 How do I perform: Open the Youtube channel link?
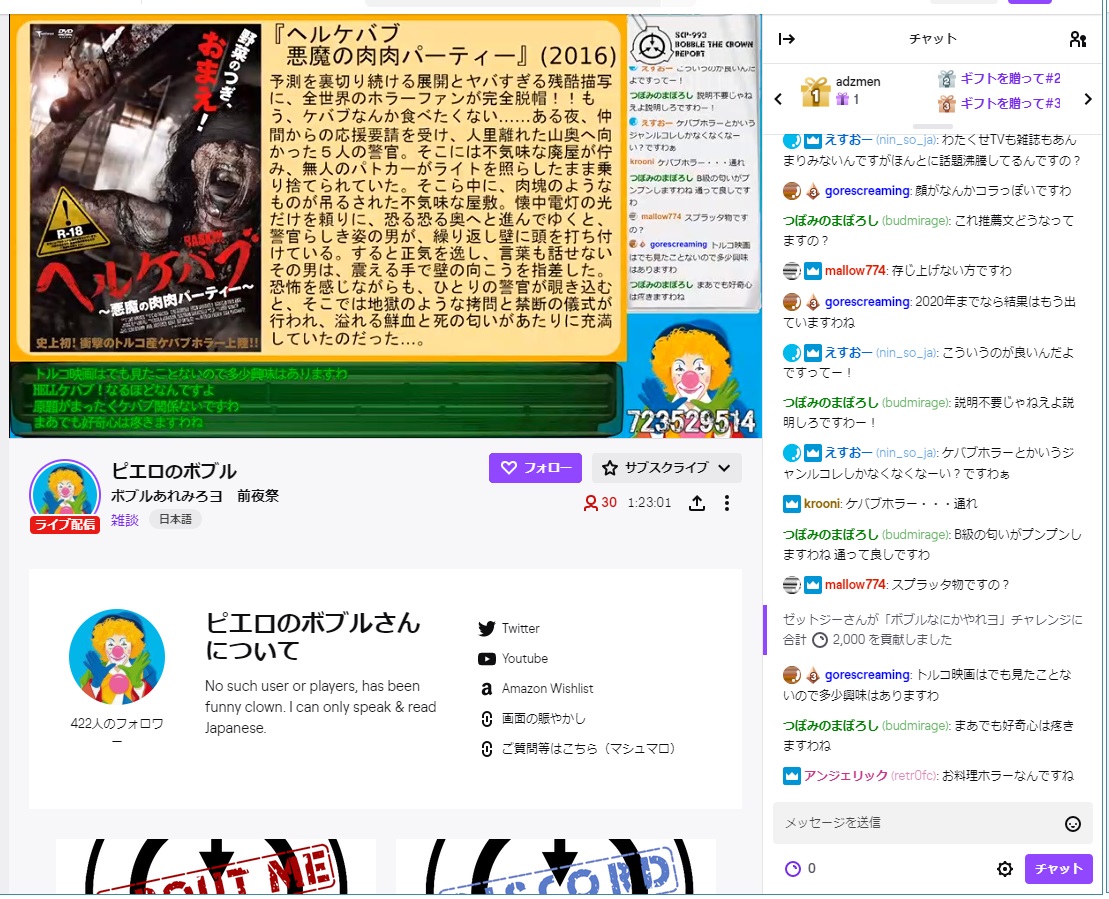pos(524,659)
